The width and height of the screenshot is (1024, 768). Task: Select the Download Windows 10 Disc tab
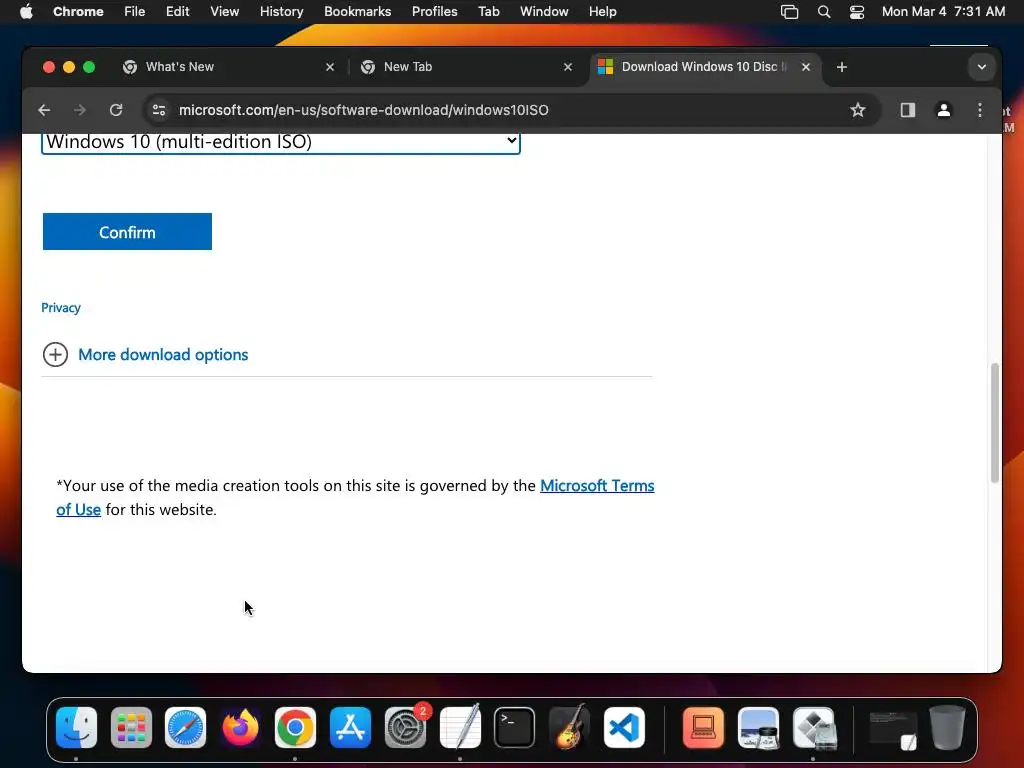(x=705, y=67)
